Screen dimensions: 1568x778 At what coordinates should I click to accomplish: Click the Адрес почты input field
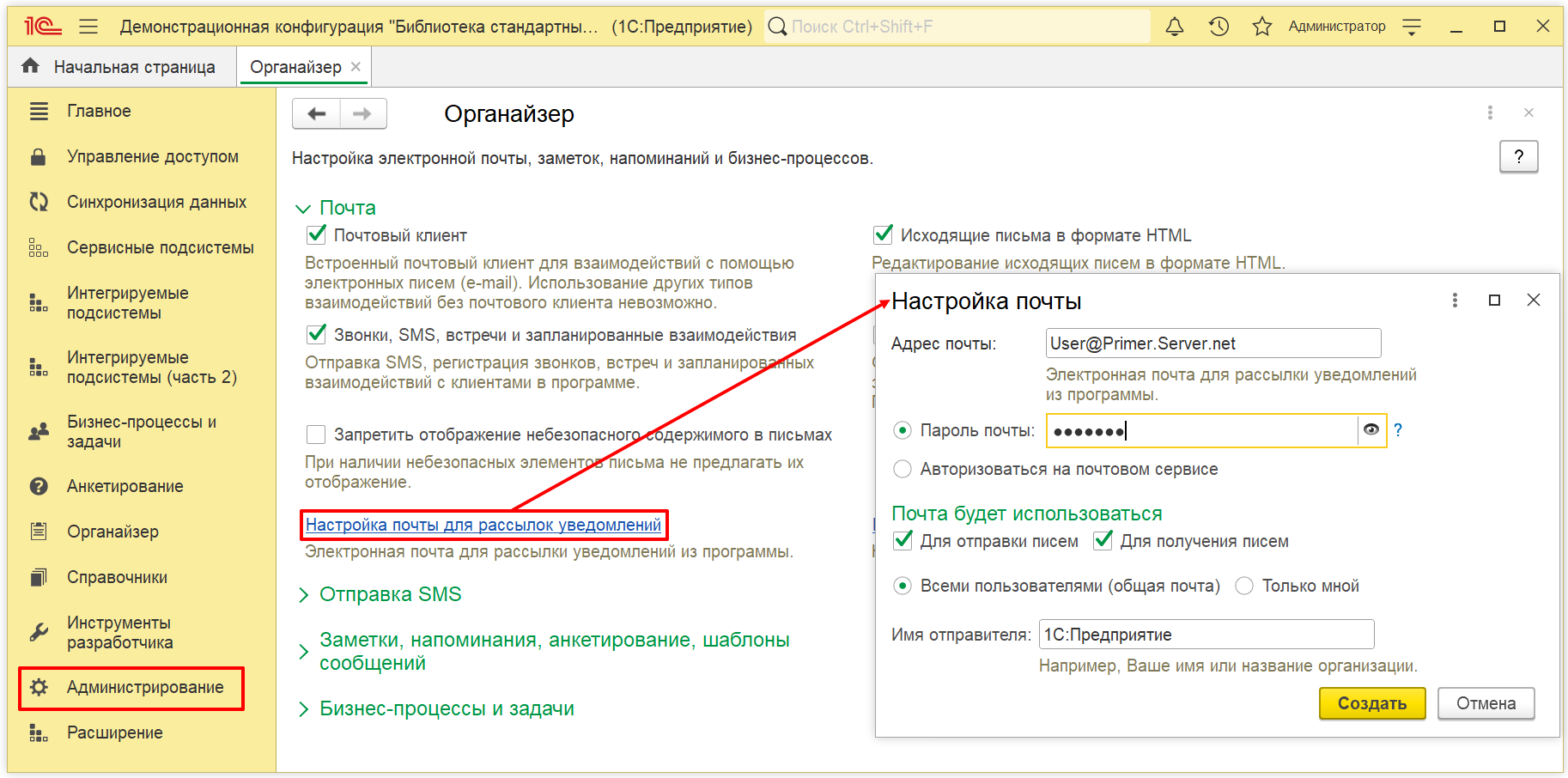[x=1213, y=343]
